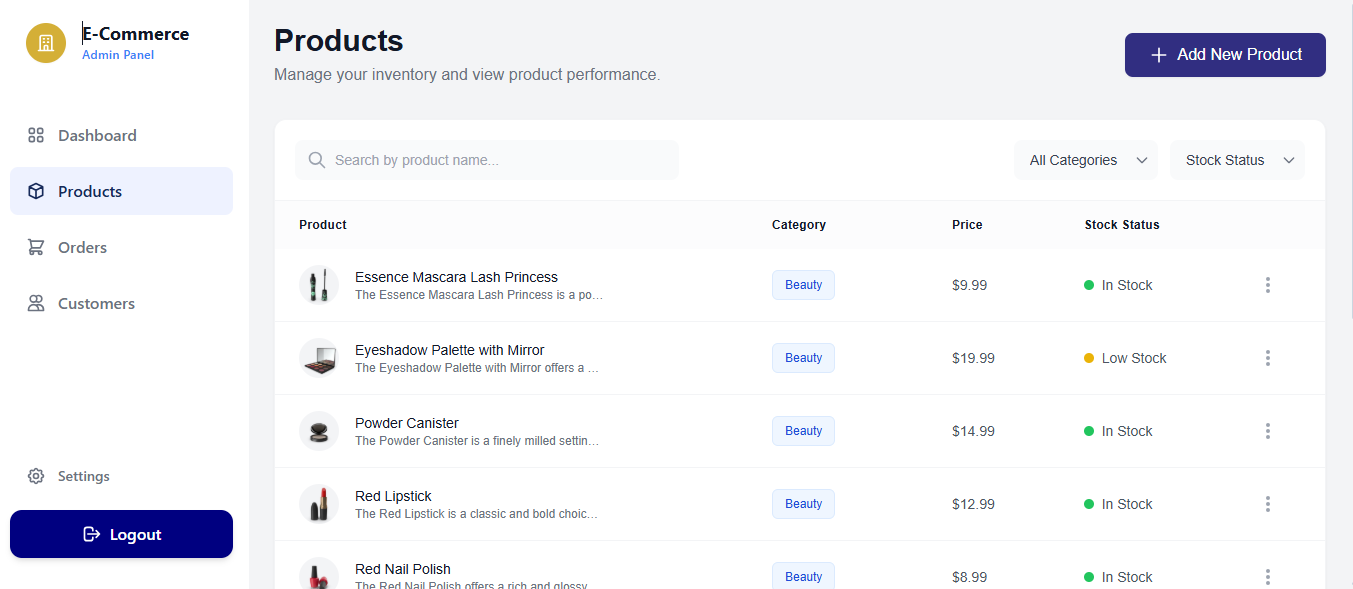
Task: Open Orders in the sidebar
Action: coord(121,247)
